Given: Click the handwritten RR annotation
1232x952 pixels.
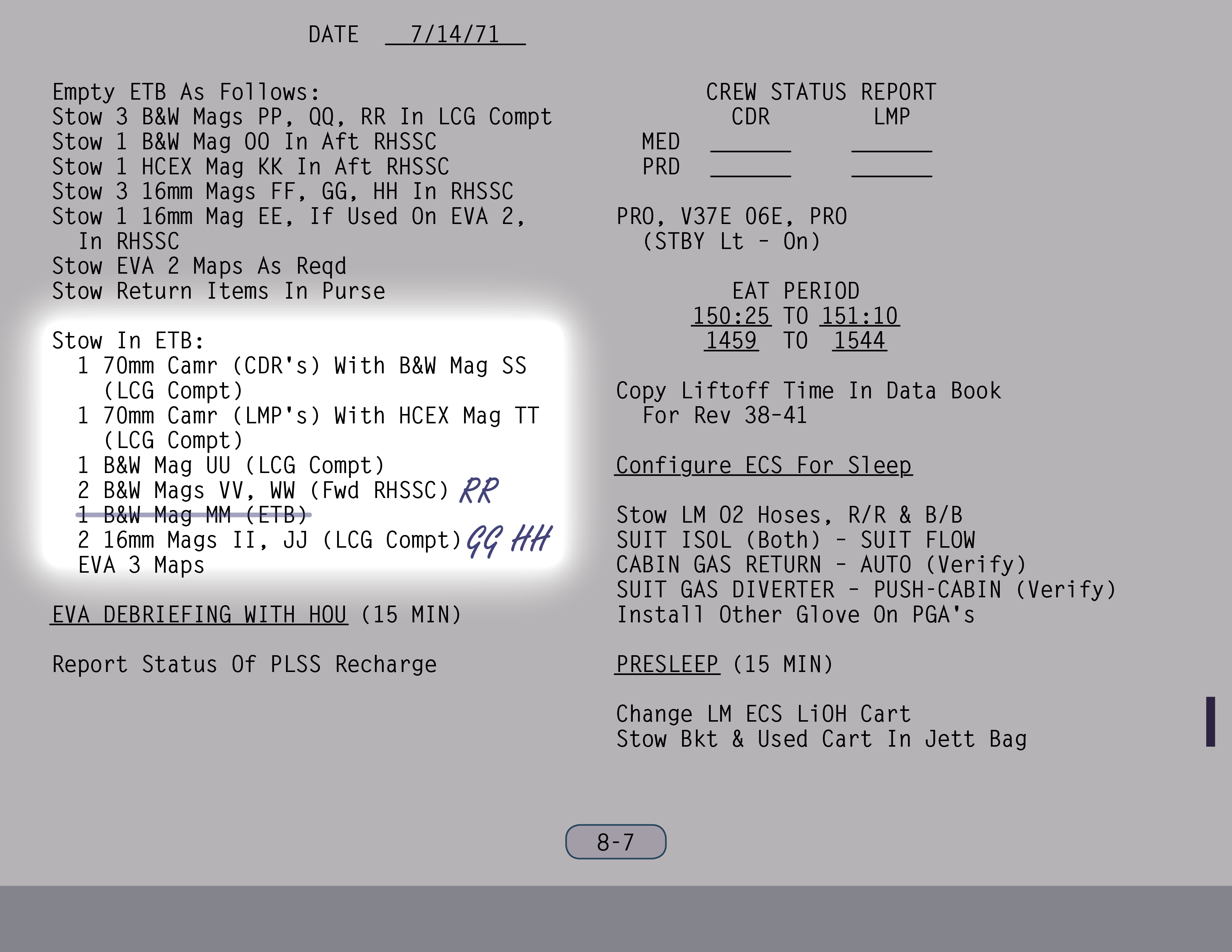Looking at the screenshot, I should 479,490.
